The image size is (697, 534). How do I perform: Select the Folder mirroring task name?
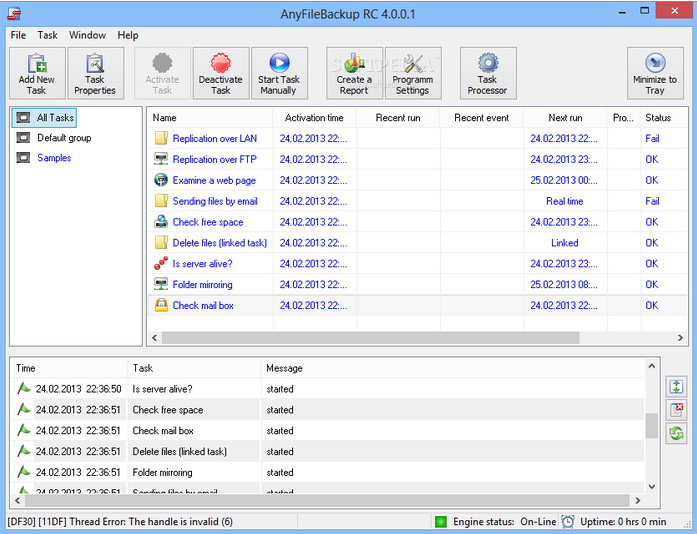tap(202, 285)
